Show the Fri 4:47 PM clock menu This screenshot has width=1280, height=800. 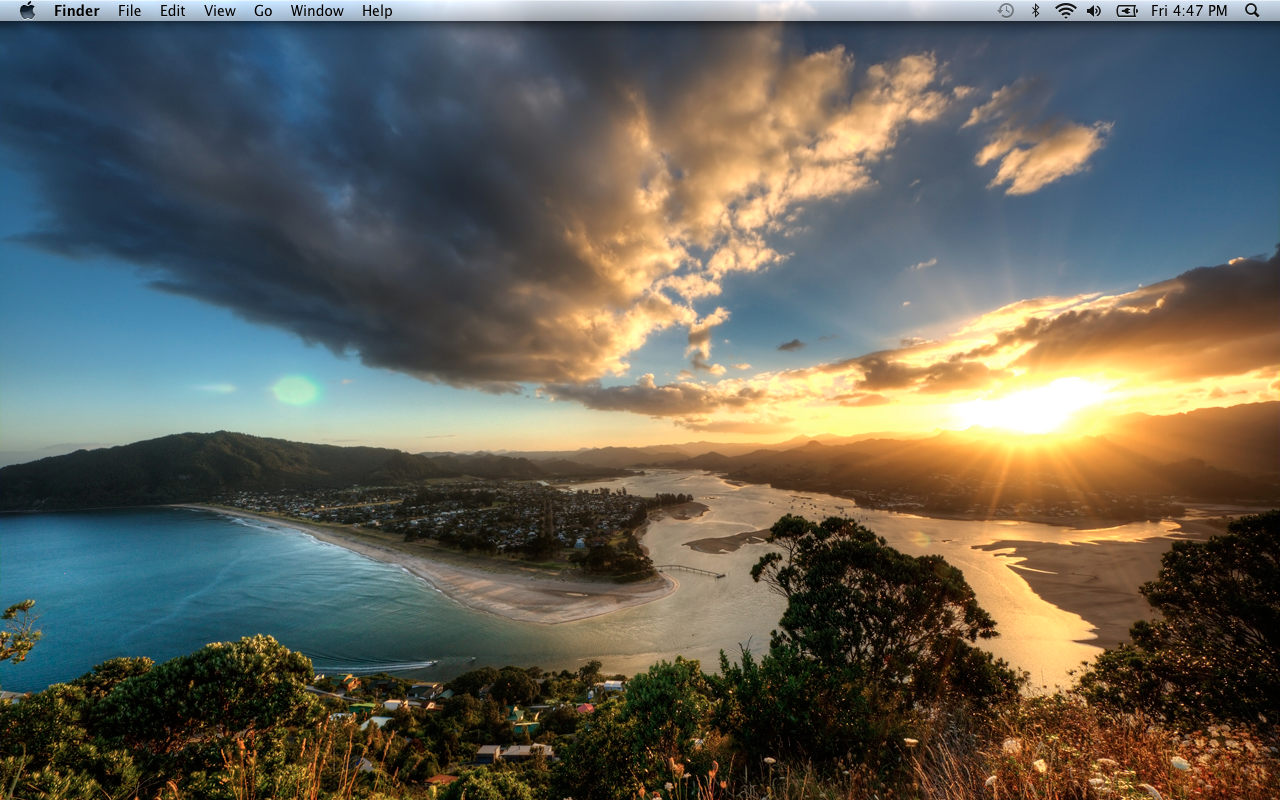[x=1189, y=11]
